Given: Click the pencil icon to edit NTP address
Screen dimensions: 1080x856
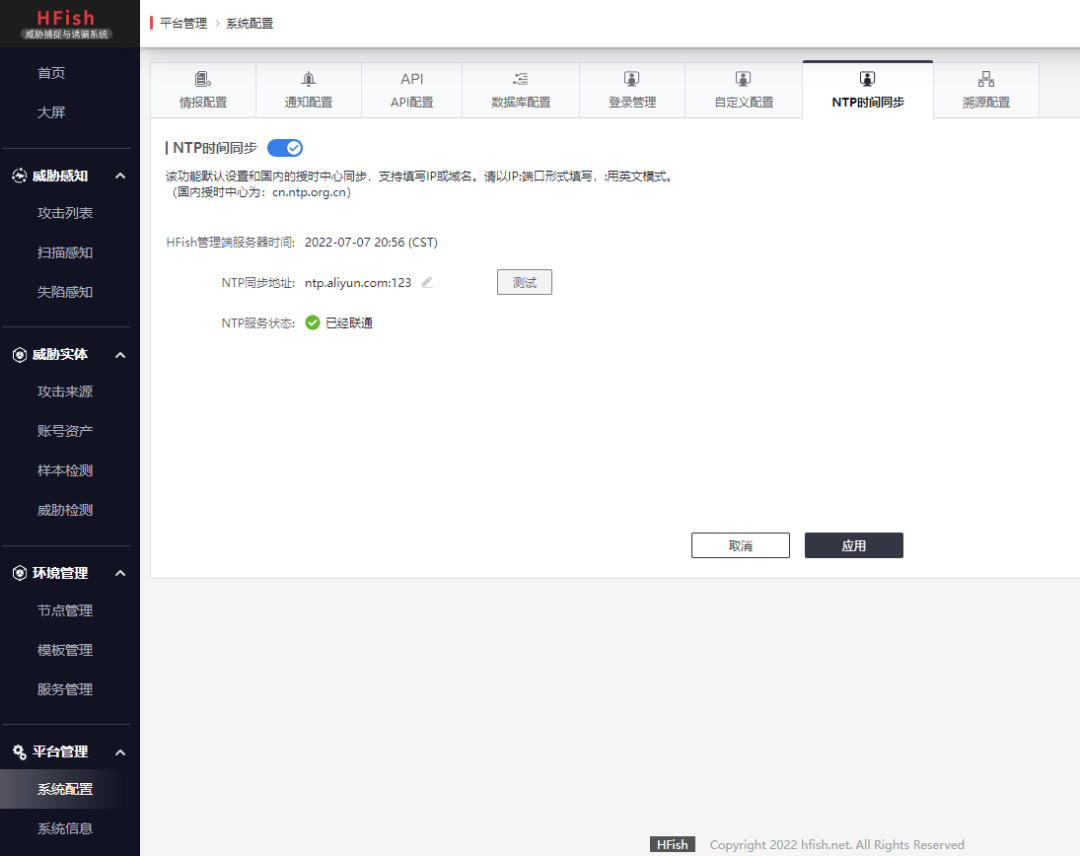Looking at the screenshot, I should pyautogui.click(x=426, y=282).
